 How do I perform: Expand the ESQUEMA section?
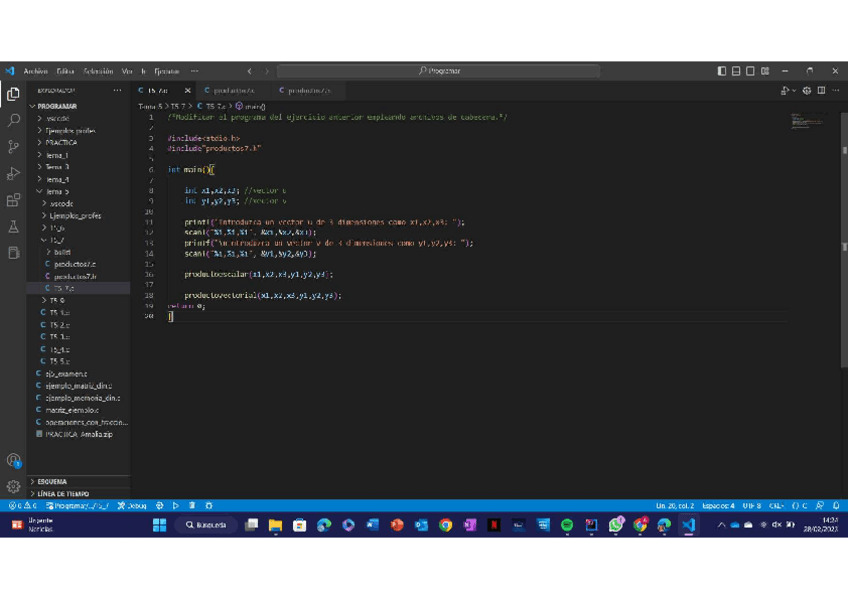(x=52, y=481)
